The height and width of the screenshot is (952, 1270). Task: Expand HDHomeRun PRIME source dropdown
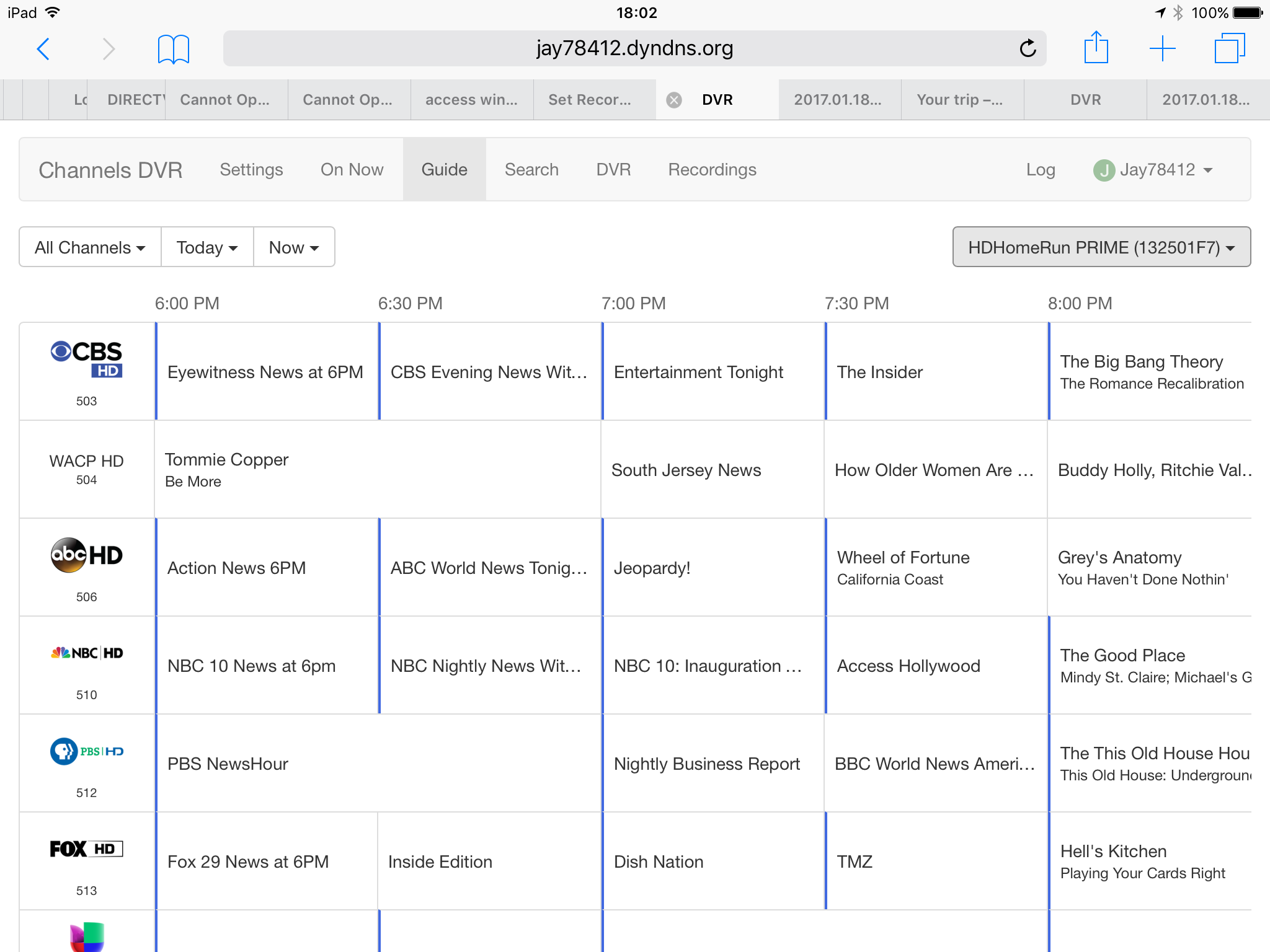point(1101,247)
